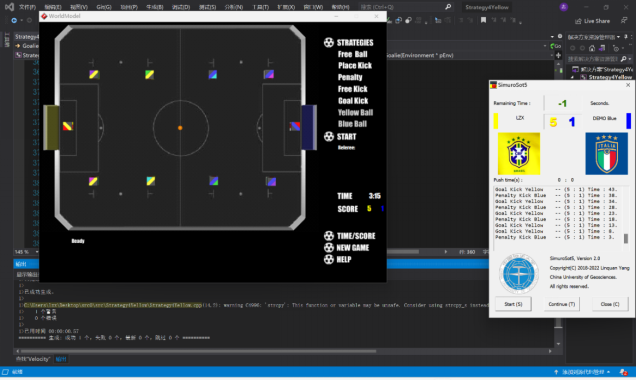The width and height of the screenshot is (637, 380).
Task: Toggle the bookmark icon in the toolbar
Action: [483, 20]
